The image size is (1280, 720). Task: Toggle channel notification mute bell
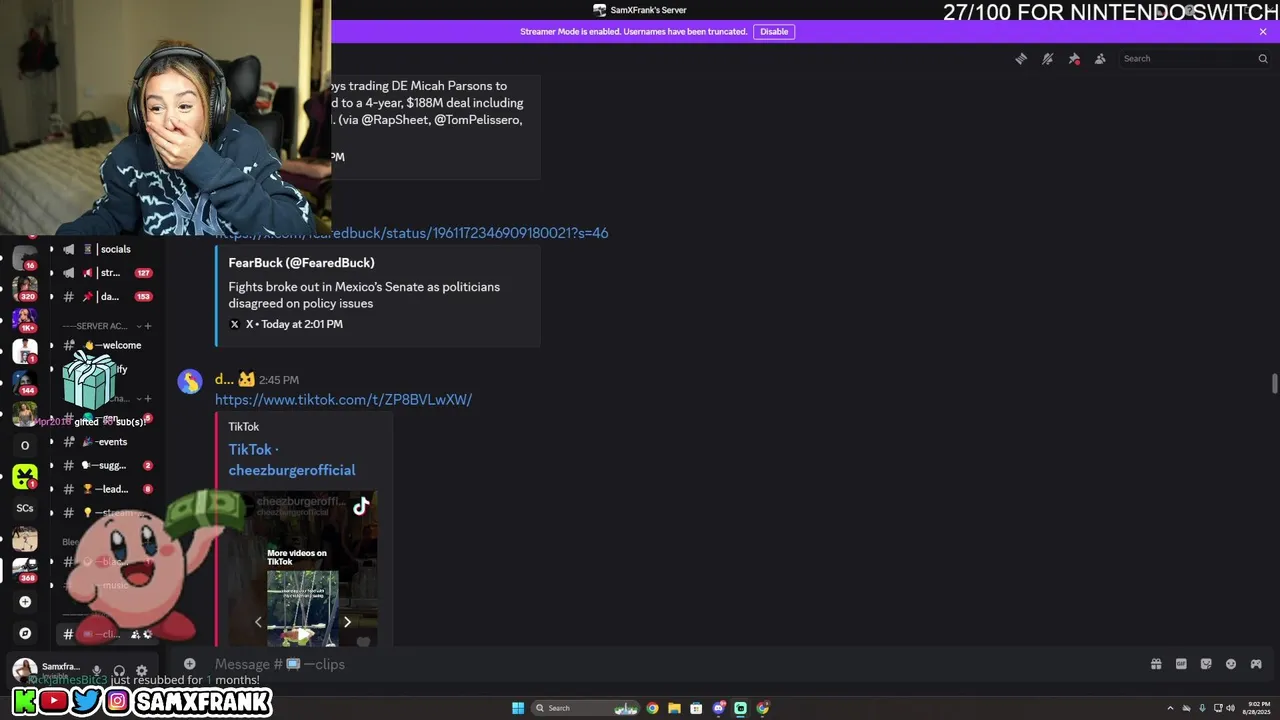[x=1047, y=59]
